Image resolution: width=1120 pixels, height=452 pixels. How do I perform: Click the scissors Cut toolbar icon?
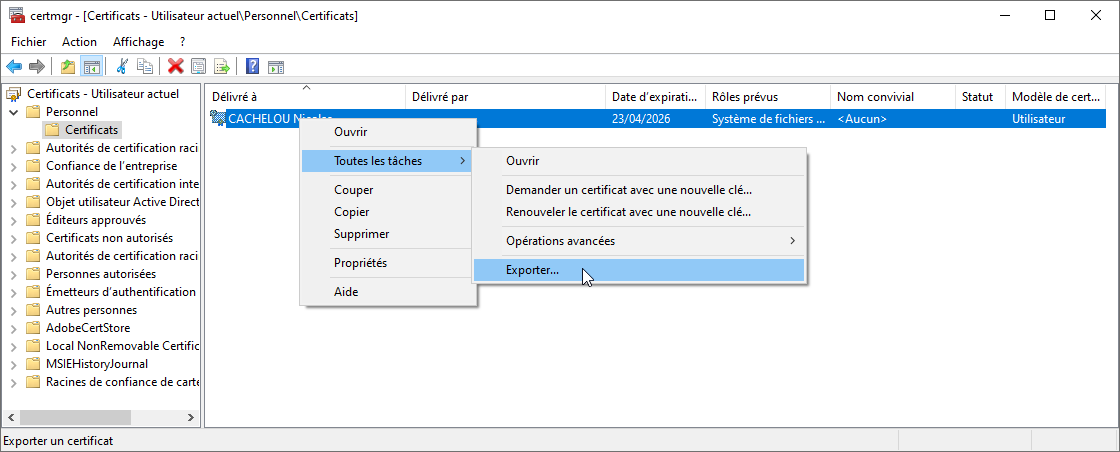pyautogui.click(x=122, y=67)
